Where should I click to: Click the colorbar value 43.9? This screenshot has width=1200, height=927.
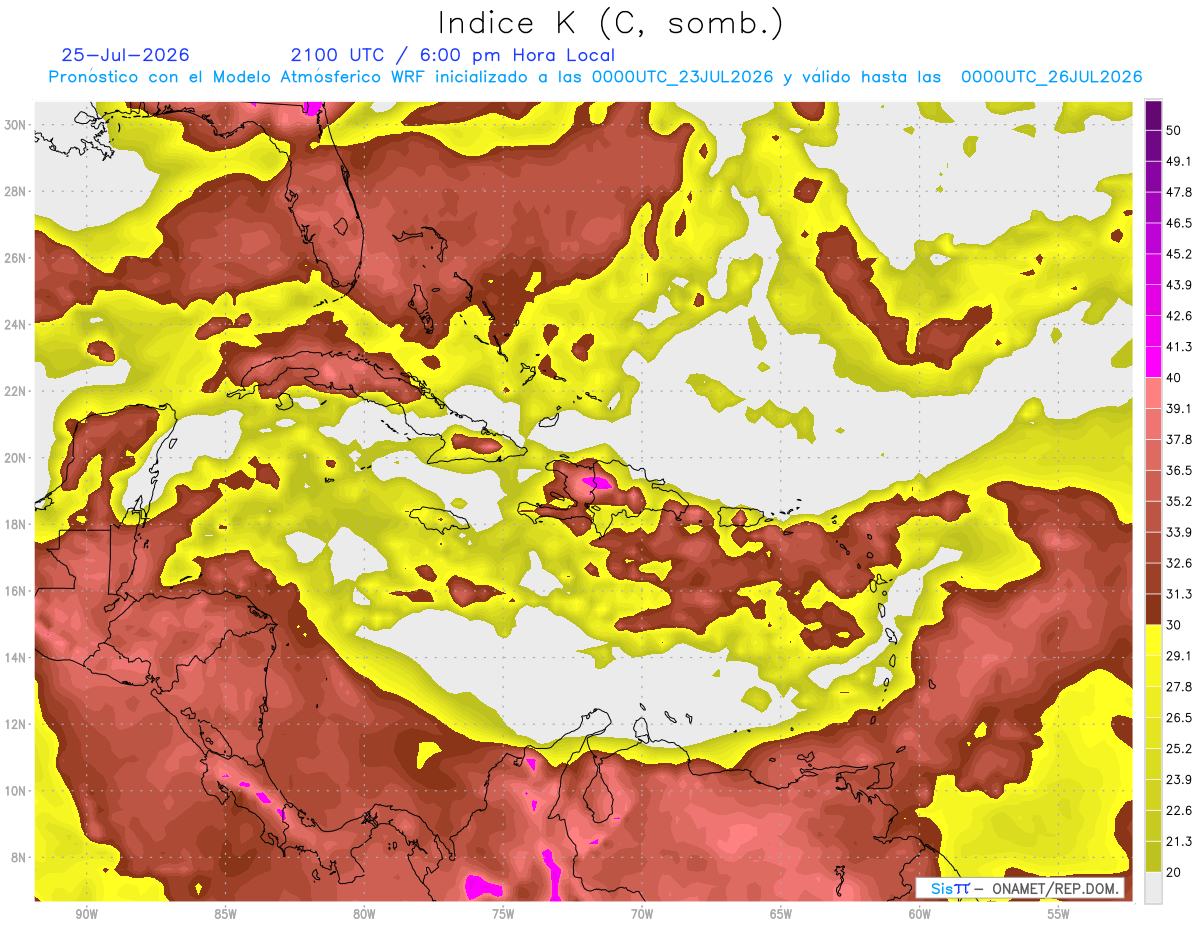[x=1179, y=285]
